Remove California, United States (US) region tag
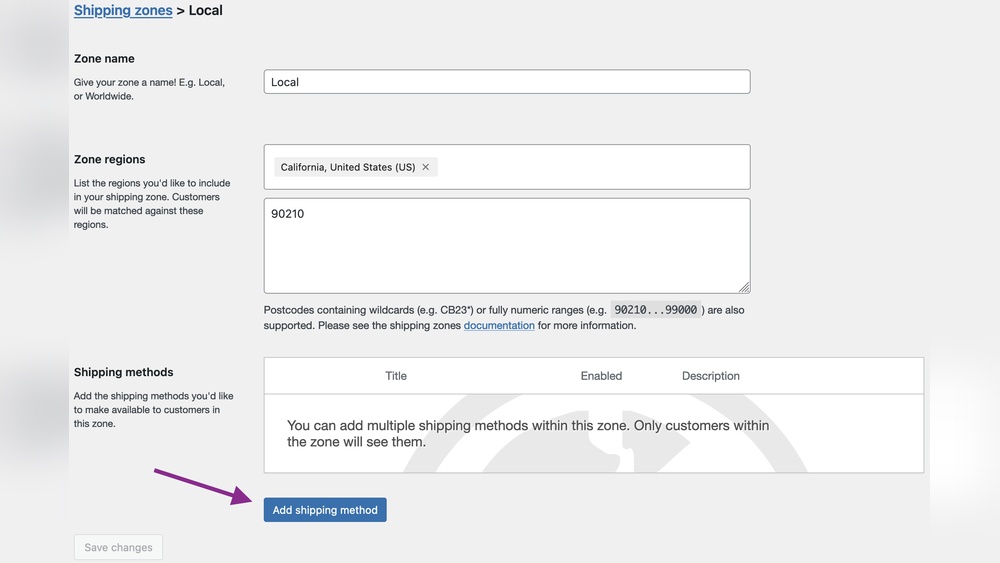1000x563 pixels. (425, 167)
